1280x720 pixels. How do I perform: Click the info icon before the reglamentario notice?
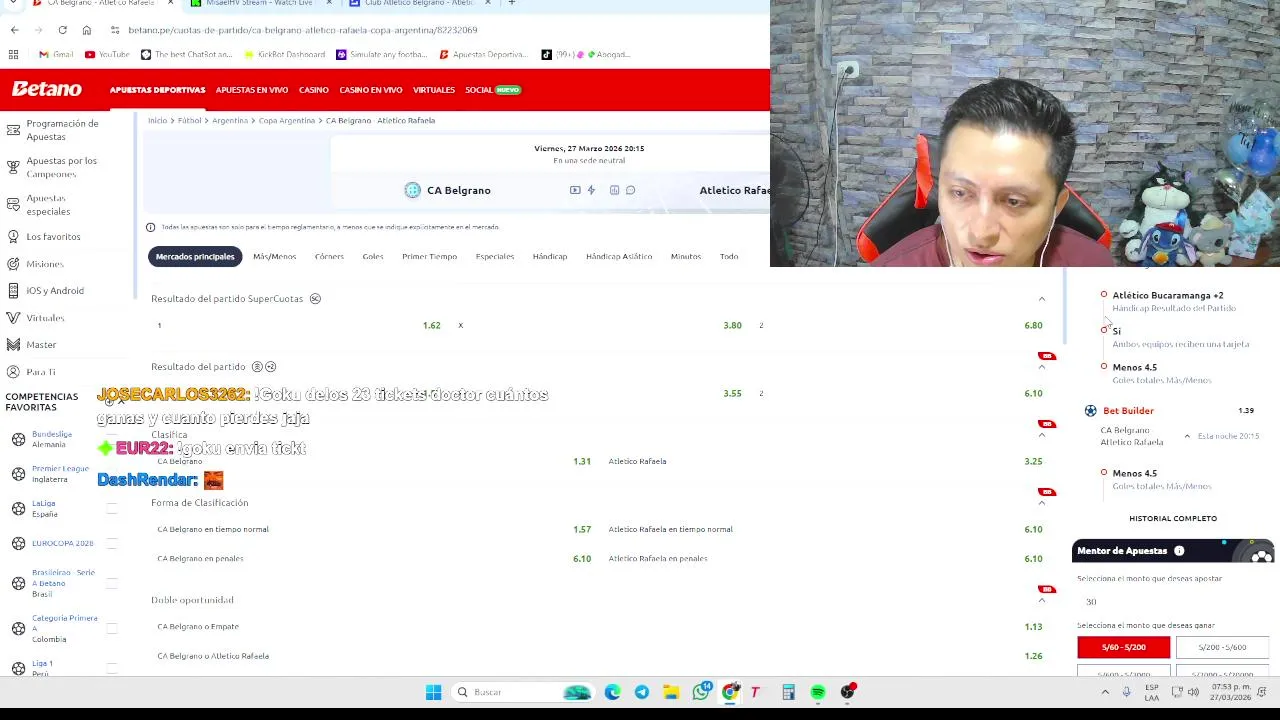tap(151, 227)
